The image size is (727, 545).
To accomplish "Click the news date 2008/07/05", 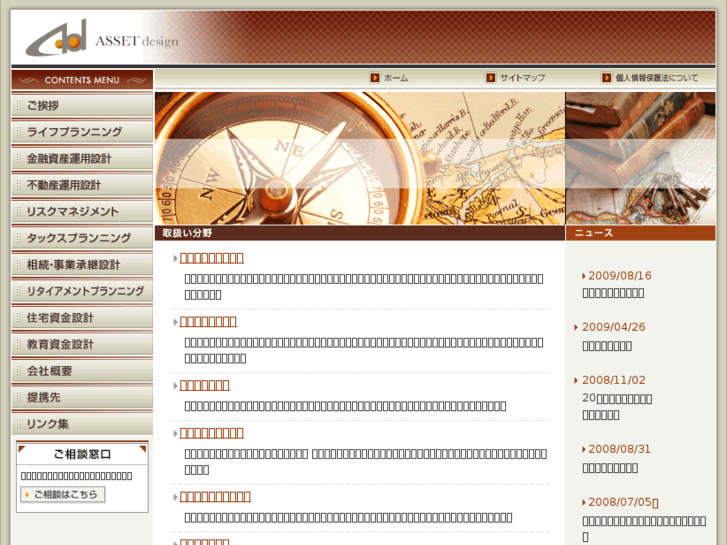I will coord(620,502).
